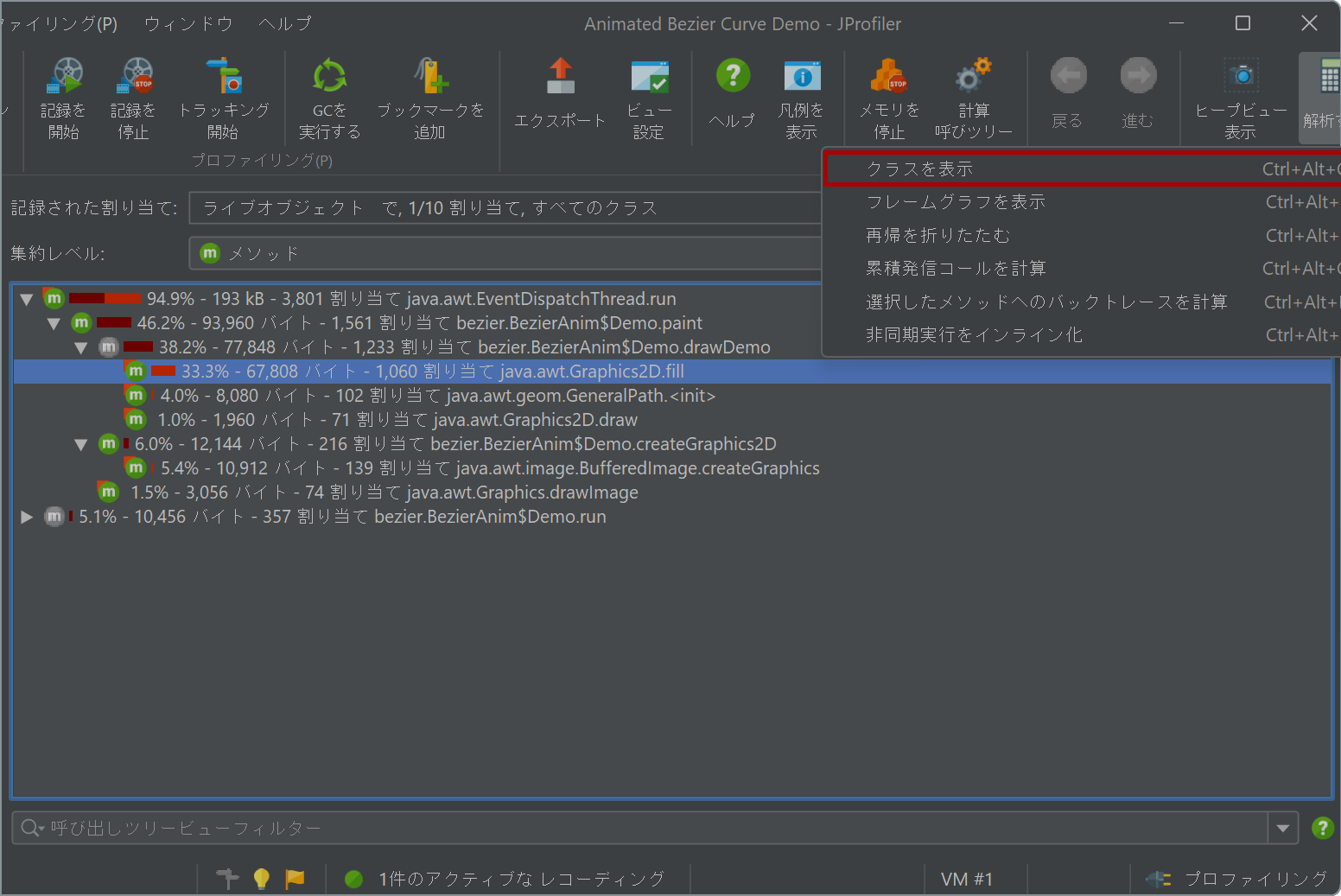Image resolution: width=1341 pixels, height=896 pixels.
Task: Open the filter history dropdown arrow
Action: tap(1283, 828)
